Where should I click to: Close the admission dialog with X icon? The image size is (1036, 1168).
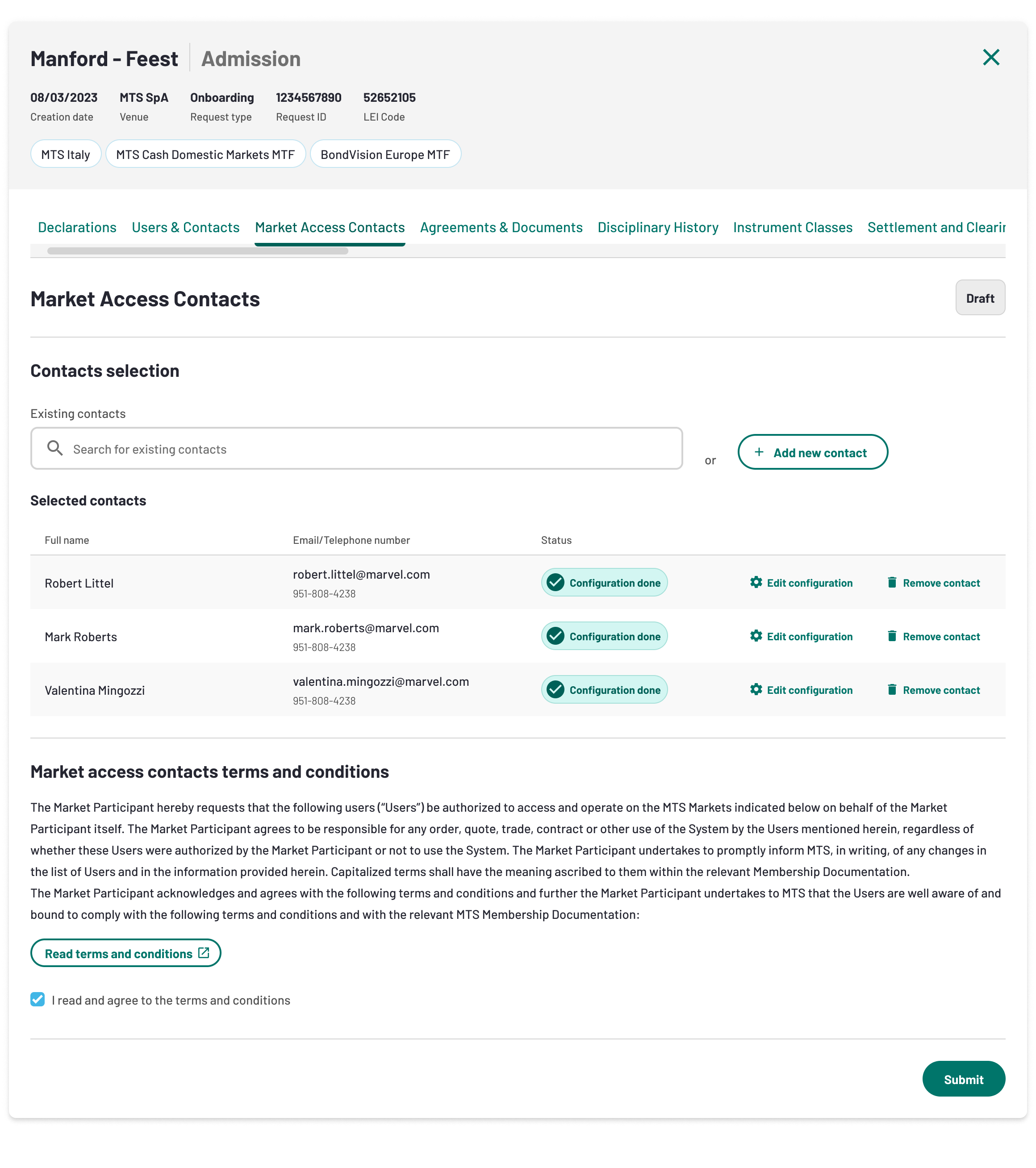pyautogui.click(x=991, y=57)
